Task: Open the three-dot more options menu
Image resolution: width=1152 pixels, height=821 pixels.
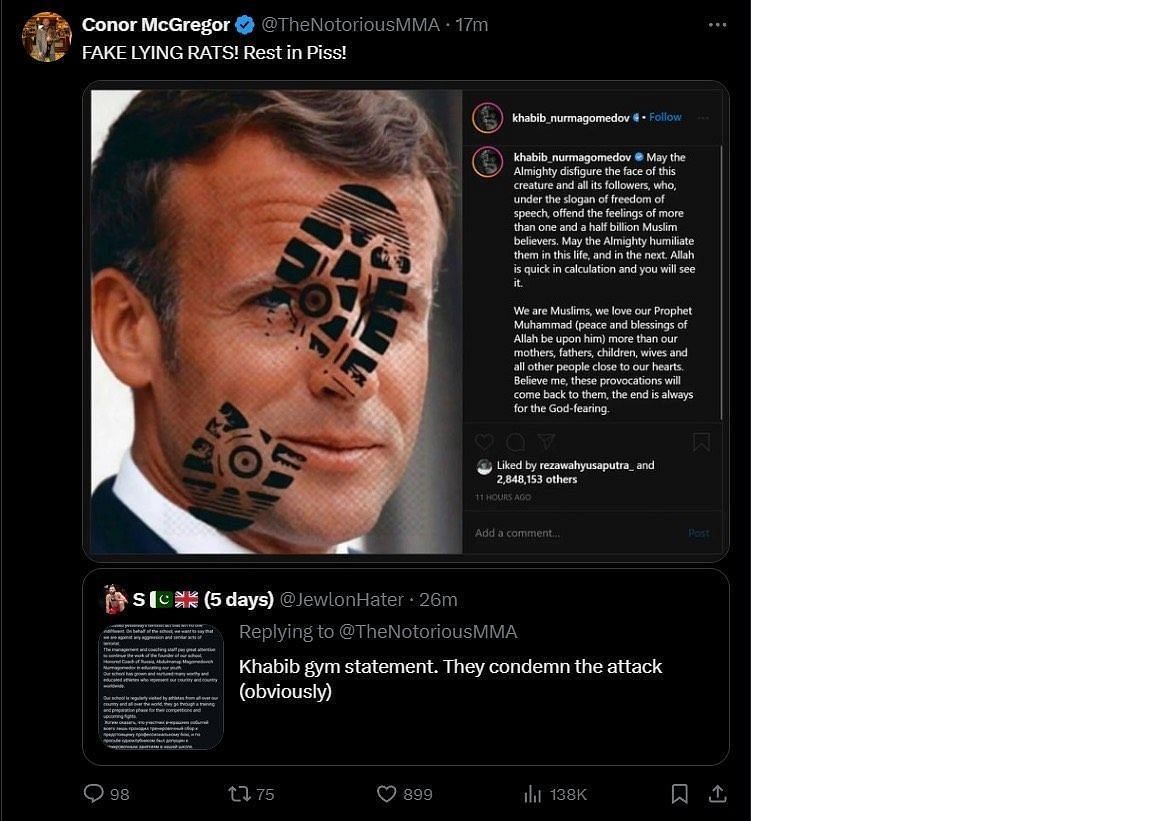Action: (717, 25)
